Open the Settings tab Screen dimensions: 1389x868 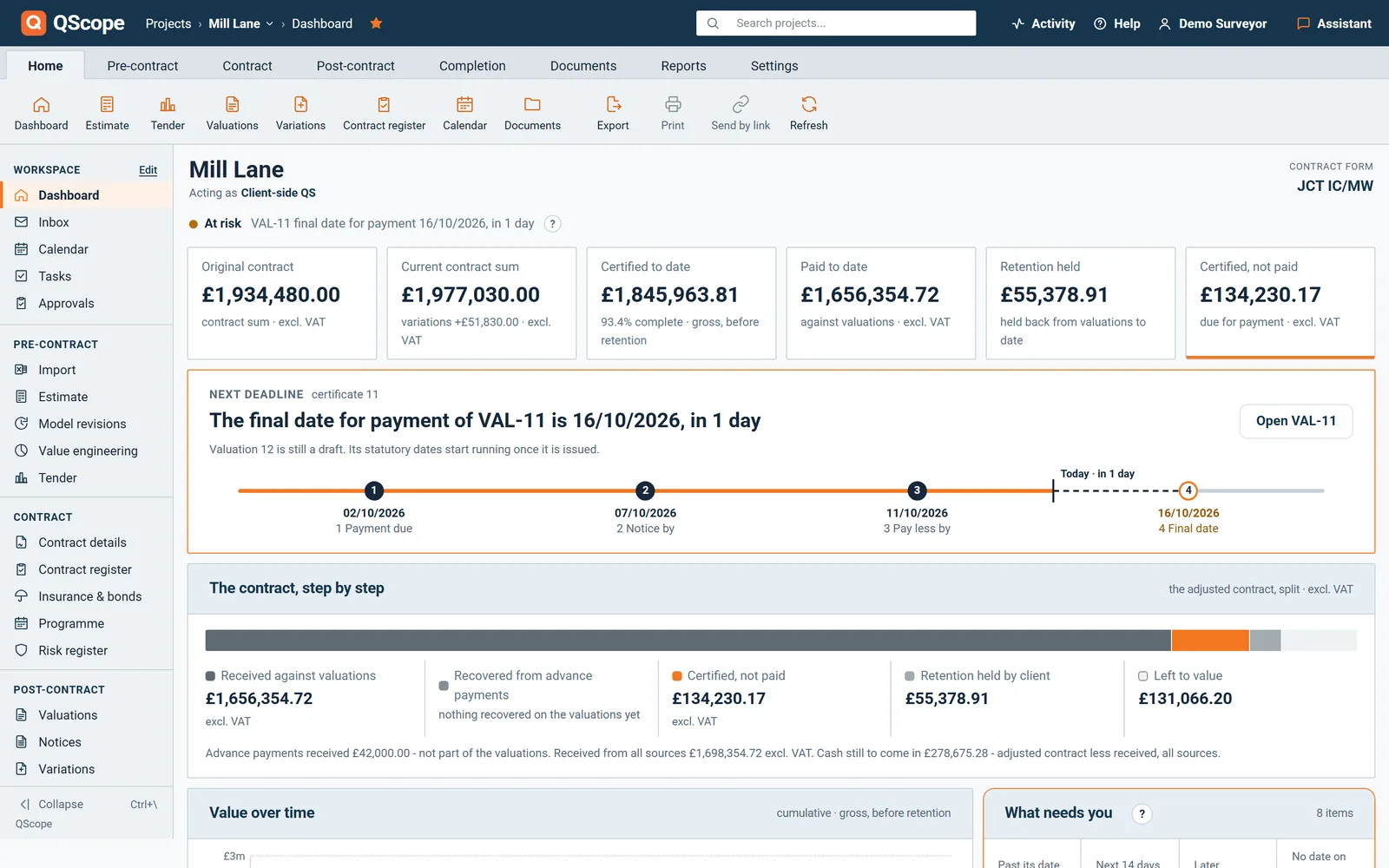tap(774, 66)
